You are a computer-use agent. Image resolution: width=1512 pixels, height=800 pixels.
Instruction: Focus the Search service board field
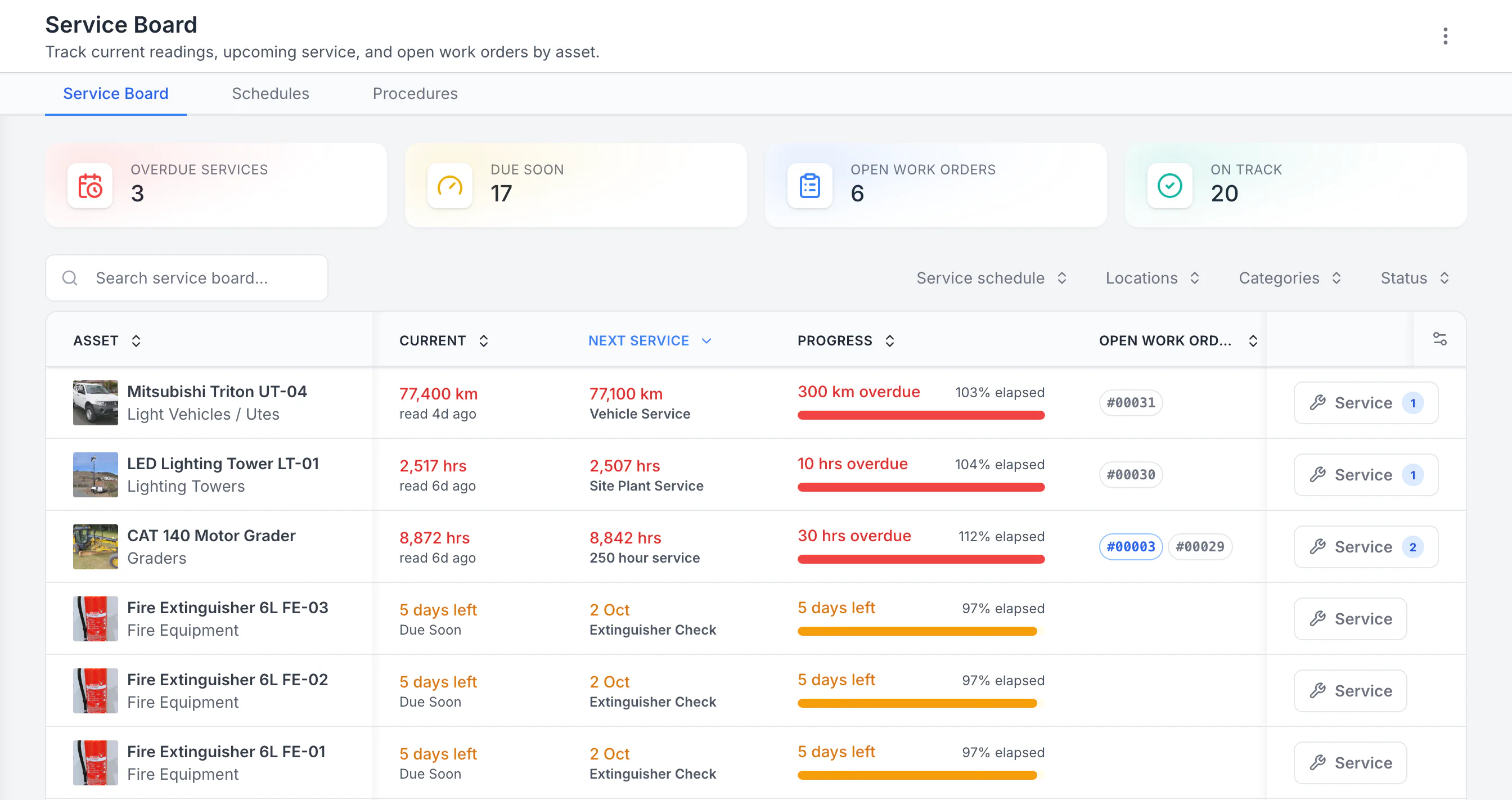tap(187, 277)
